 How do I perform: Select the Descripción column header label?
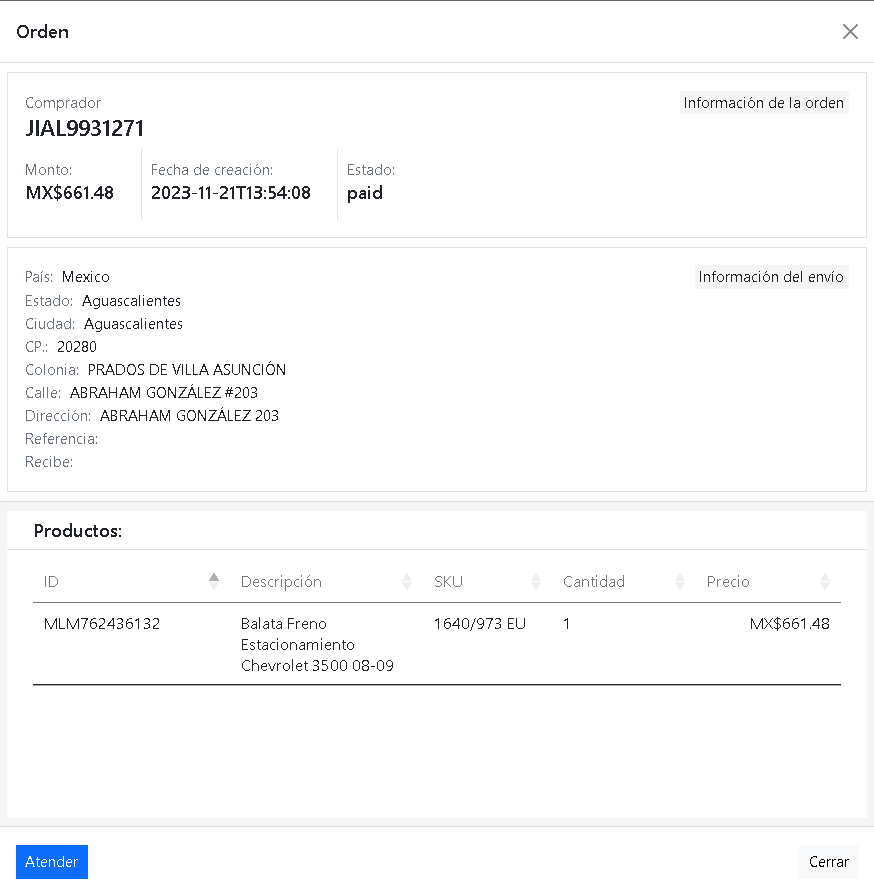coord(281,582)
